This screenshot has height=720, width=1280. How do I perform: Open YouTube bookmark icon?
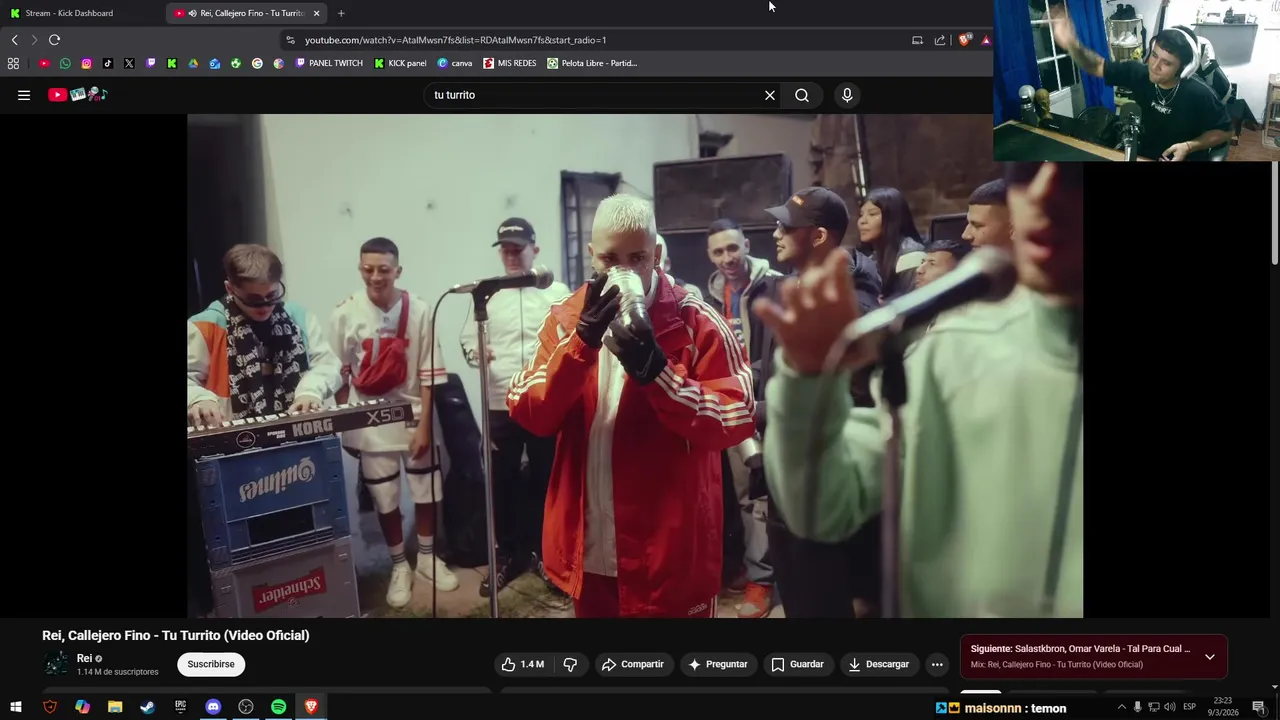[44, 63]
